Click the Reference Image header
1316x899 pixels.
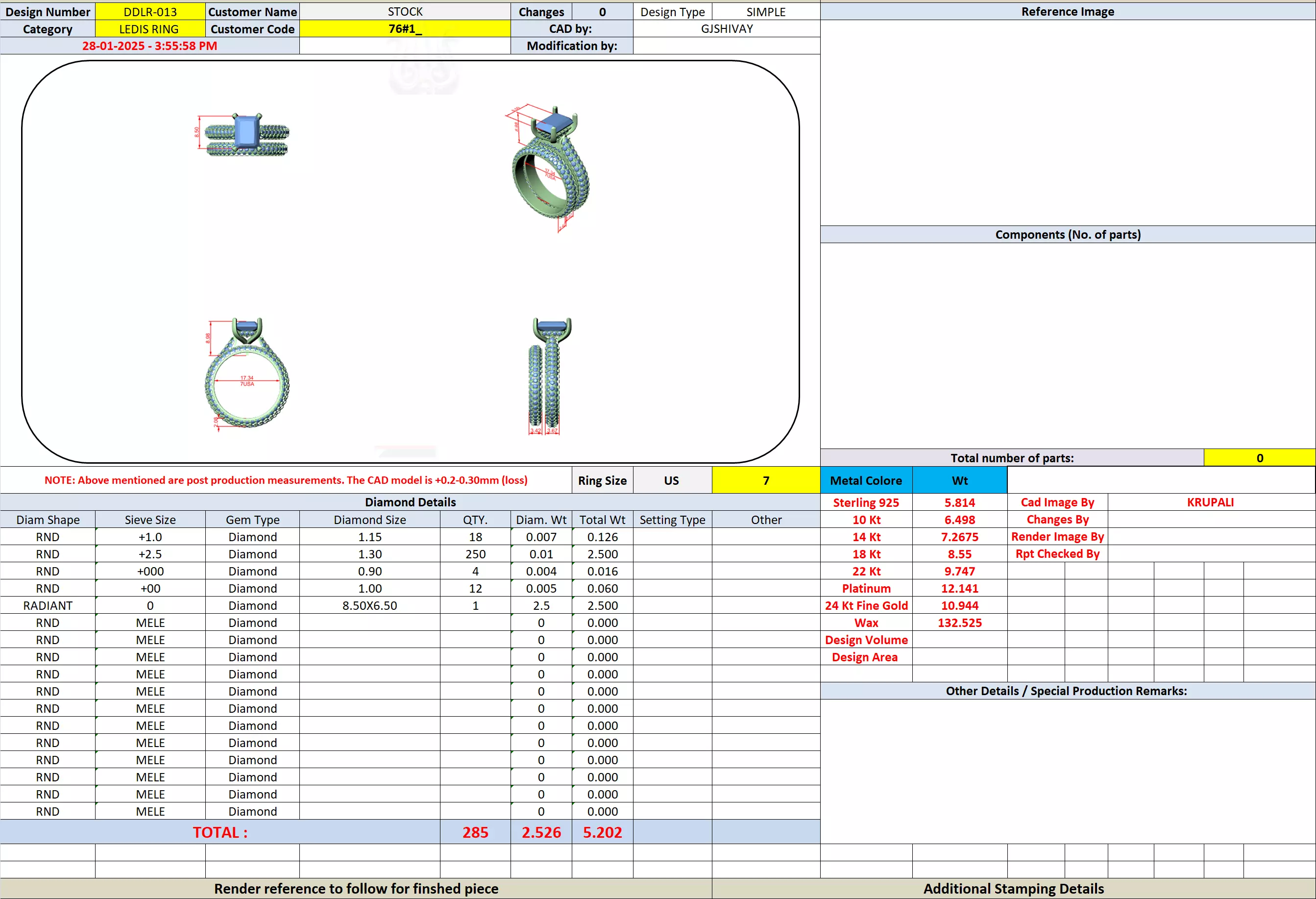pyautogui.click(x=1068, y=12)
